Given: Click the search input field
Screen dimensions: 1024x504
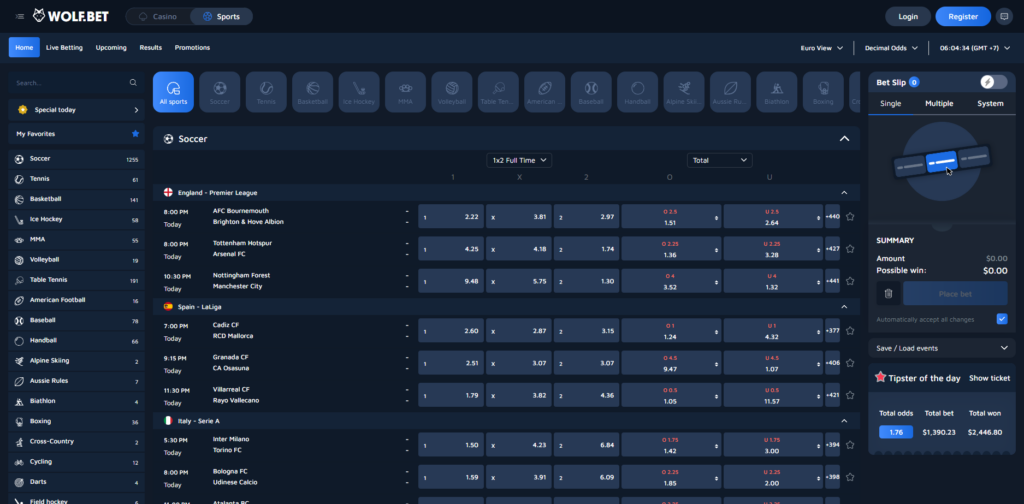Looking at the screenshot, I should click(71, 83).
